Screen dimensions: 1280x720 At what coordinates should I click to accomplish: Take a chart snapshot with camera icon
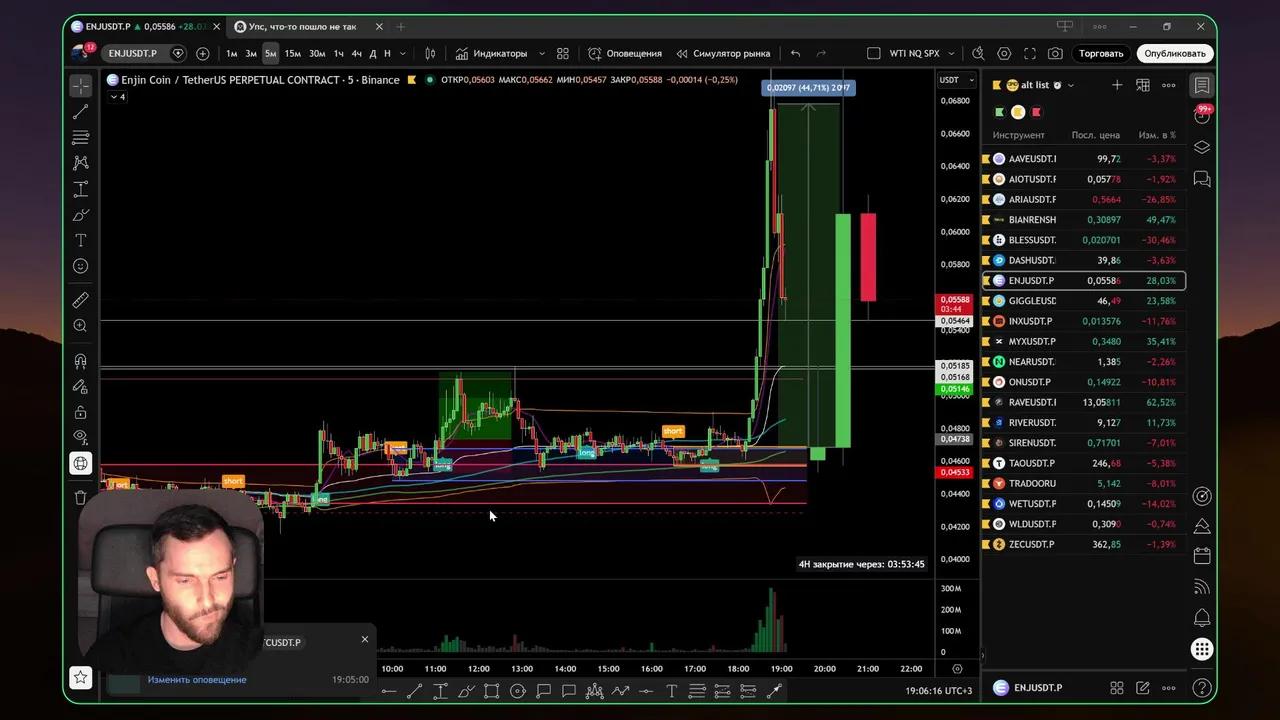[1055, 53]
